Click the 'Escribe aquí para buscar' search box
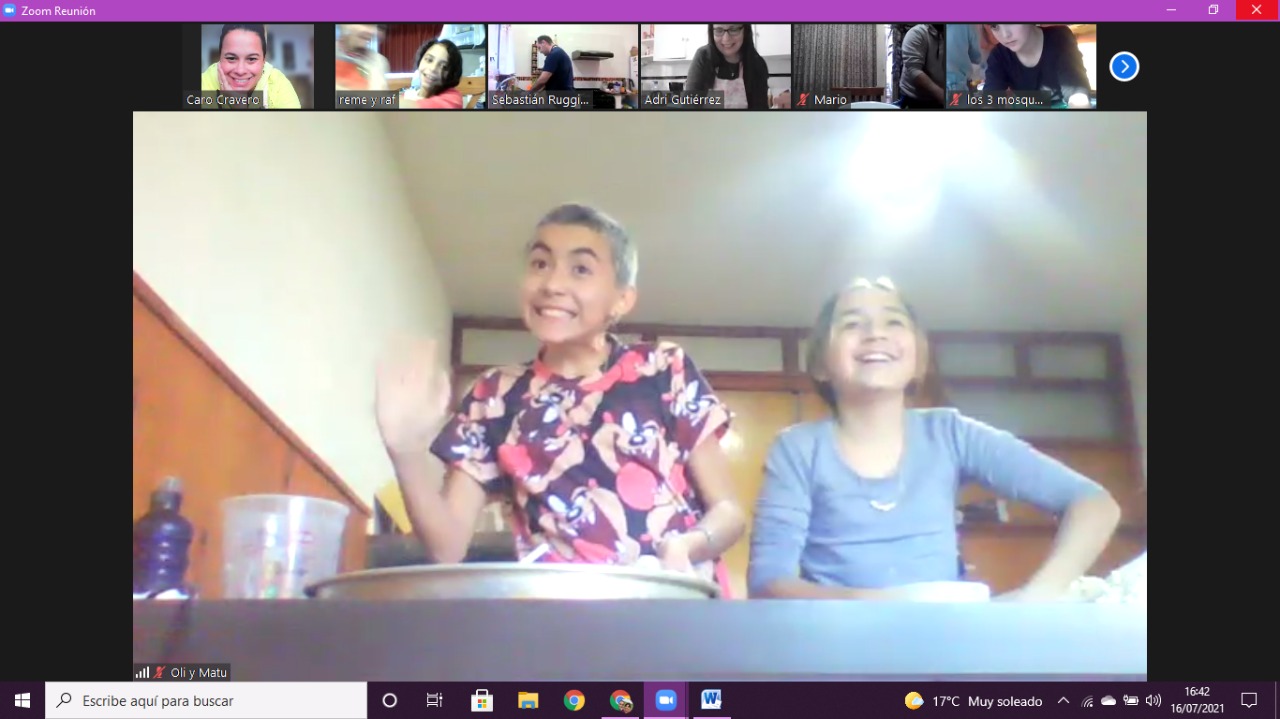This screenshot has width=1280, height=719. tap(206, 700)
